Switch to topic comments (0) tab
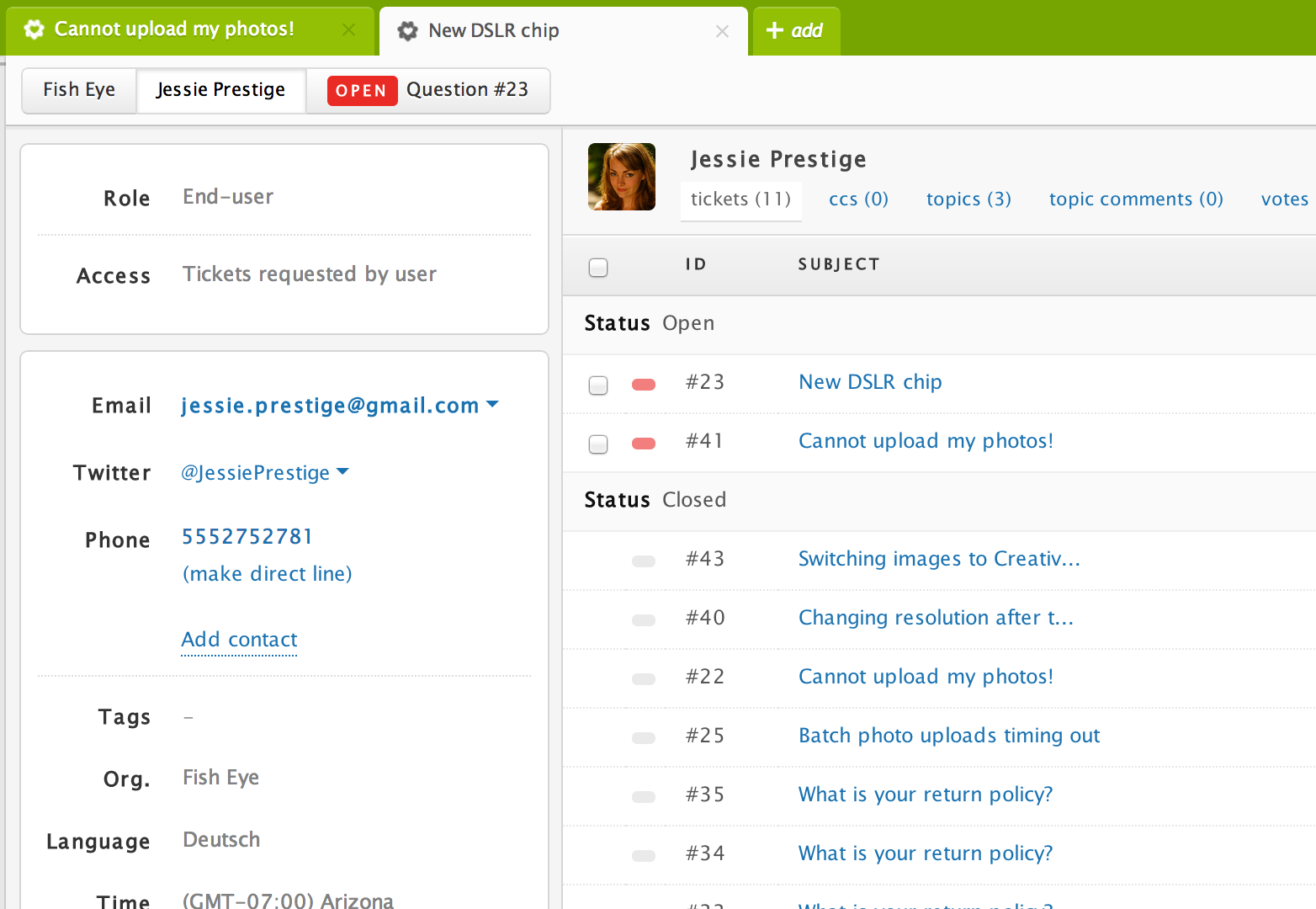Image resolution: width=1316 pixels, height=909 pixels. pos(1136,199)
